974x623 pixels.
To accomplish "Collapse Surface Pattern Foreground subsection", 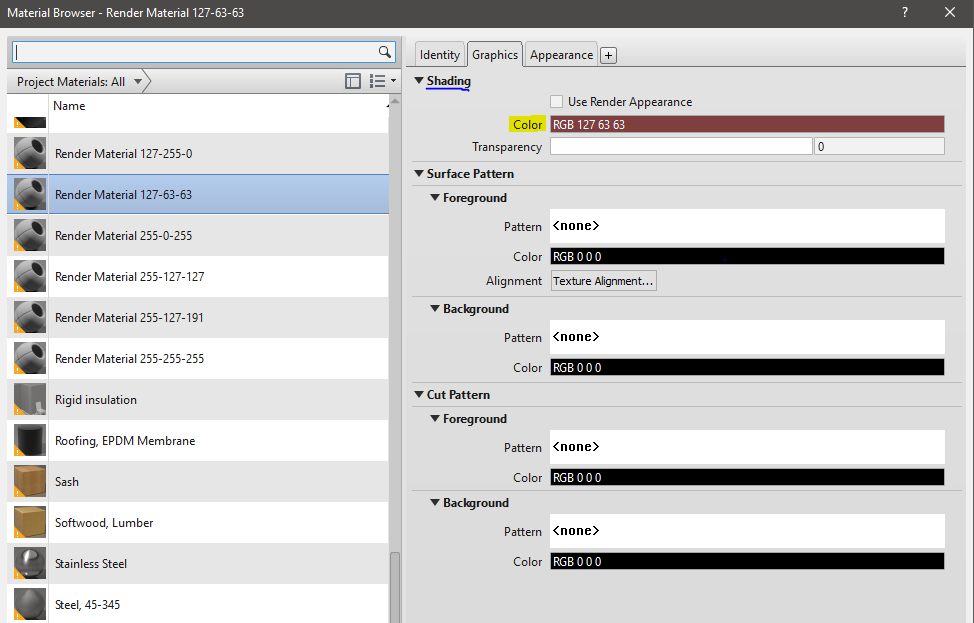I will 435,198.
